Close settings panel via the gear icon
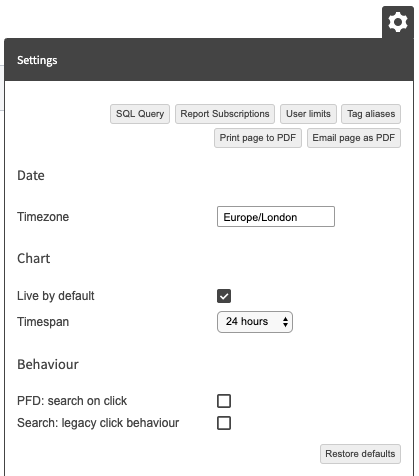The image size is (419, 476). coord(398,22)
